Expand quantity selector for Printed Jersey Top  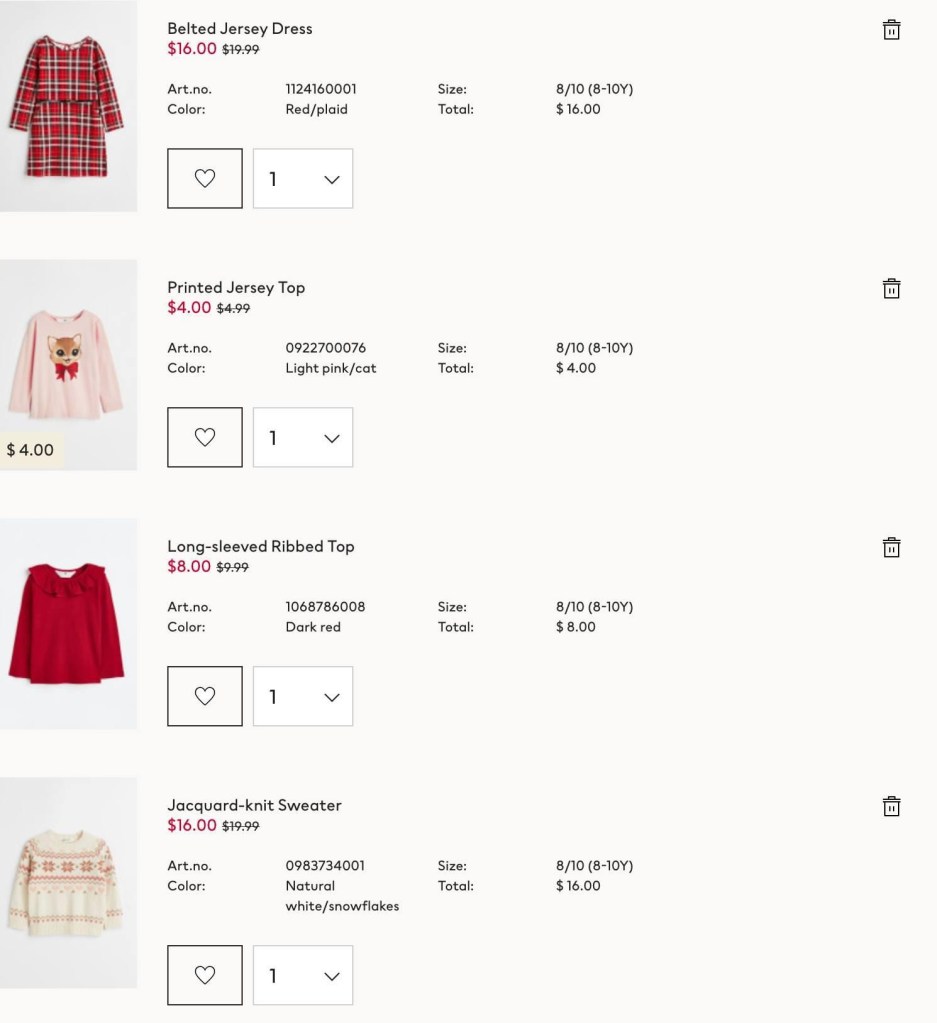303,437
